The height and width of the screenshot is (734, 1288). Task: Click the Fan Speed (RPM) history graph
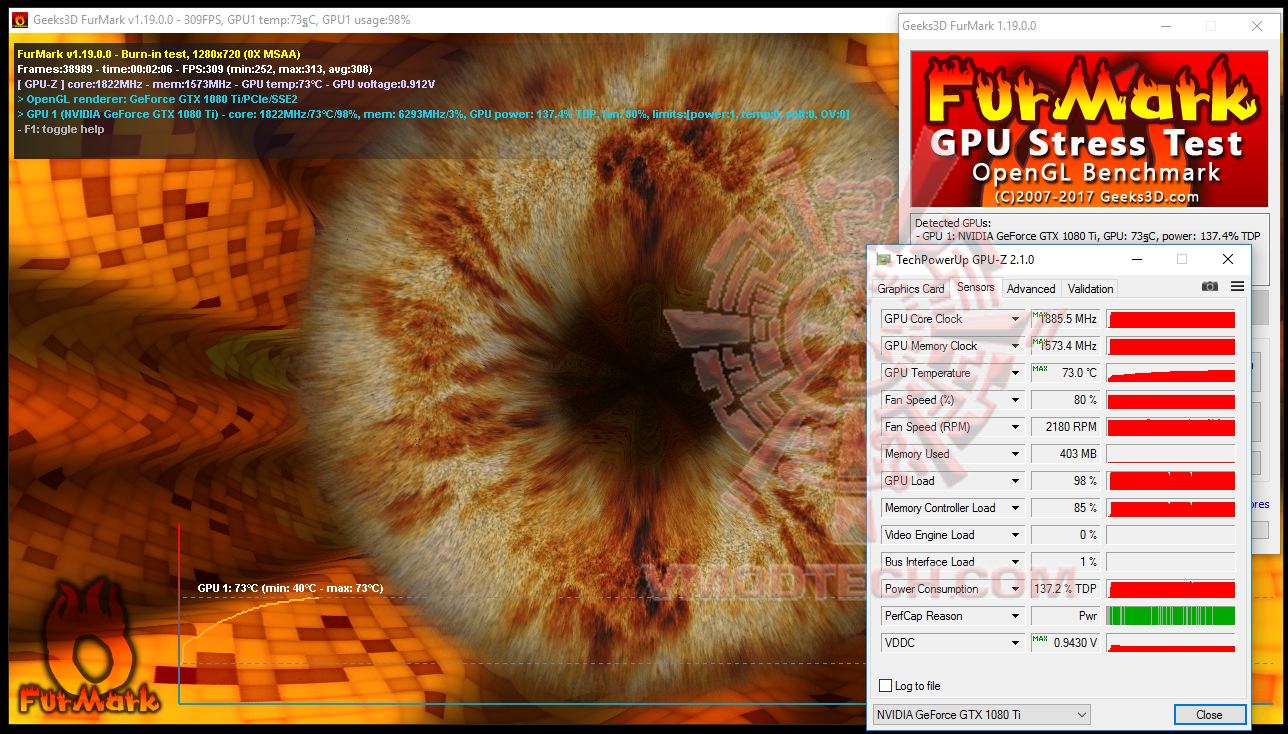1171,427
